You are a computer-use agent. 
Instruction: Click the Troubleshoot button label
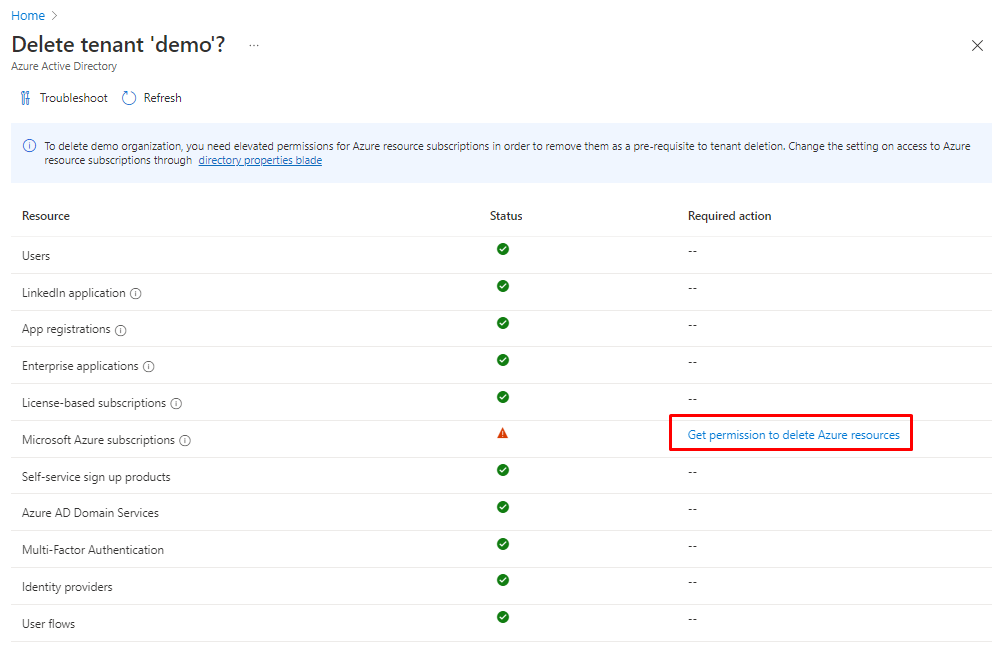point(73,98)
